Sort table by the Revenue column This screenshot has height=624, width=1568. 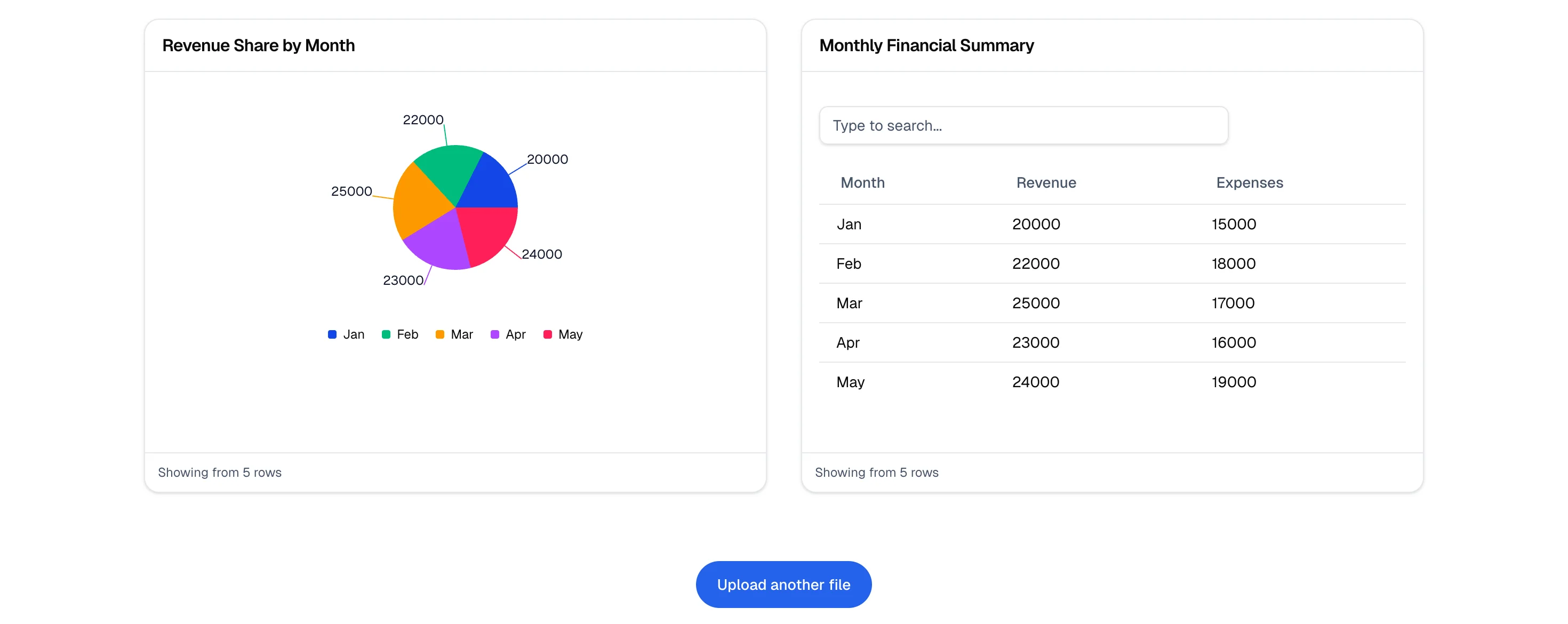coord(1046,182)
